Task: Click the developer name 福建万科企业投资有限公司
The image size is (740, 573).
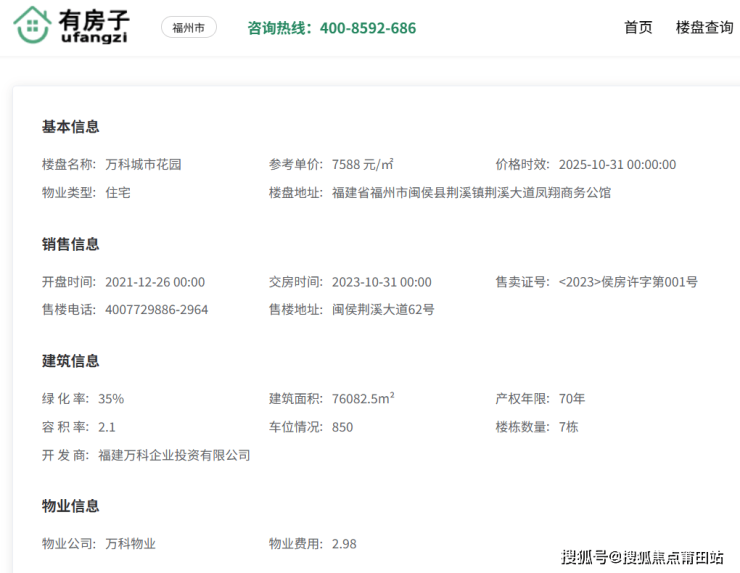Action: tap(174, 455)
